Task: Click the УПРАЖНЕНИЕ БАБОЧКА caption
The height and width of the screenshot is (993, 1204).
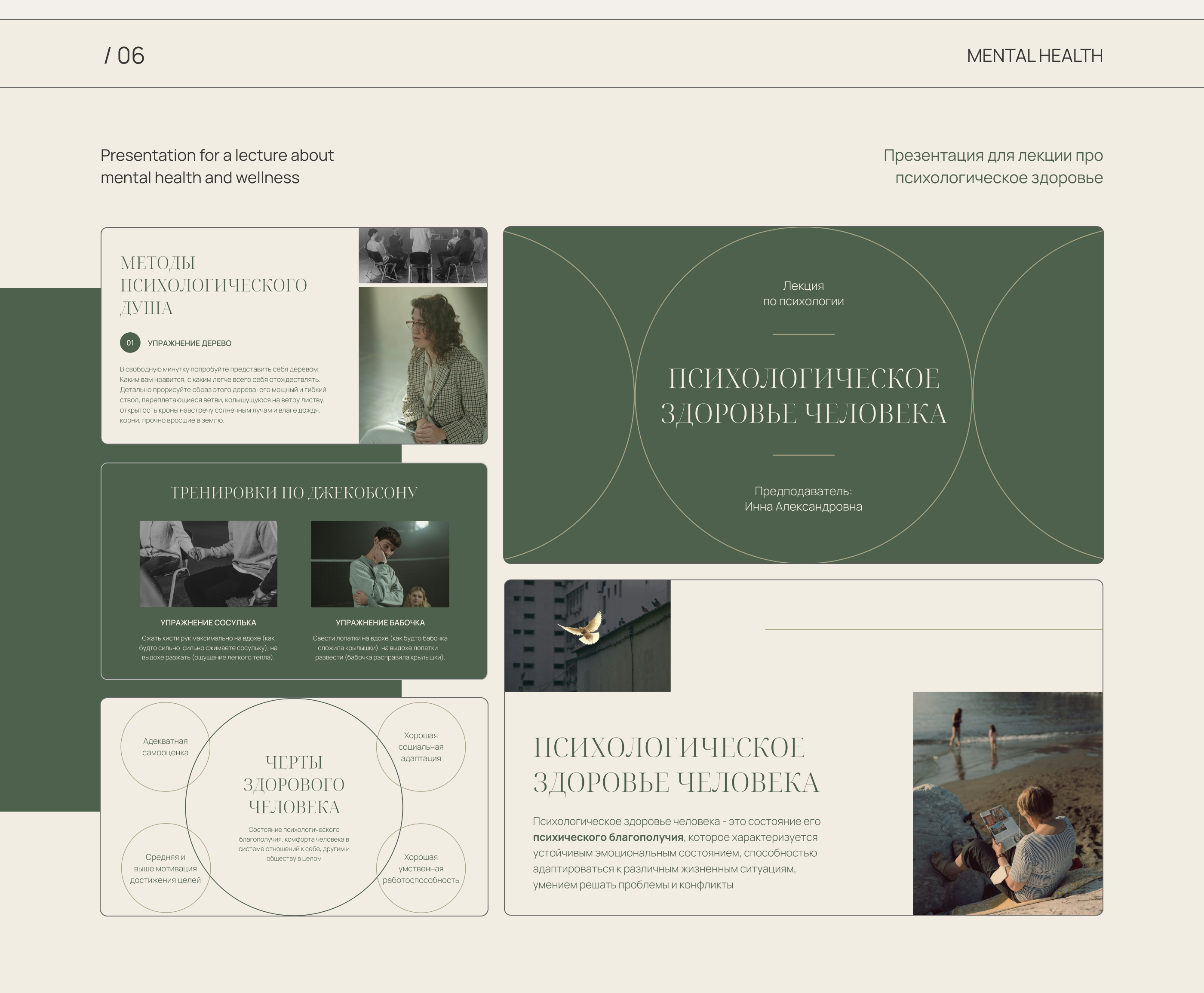Action: click(380, 622)
